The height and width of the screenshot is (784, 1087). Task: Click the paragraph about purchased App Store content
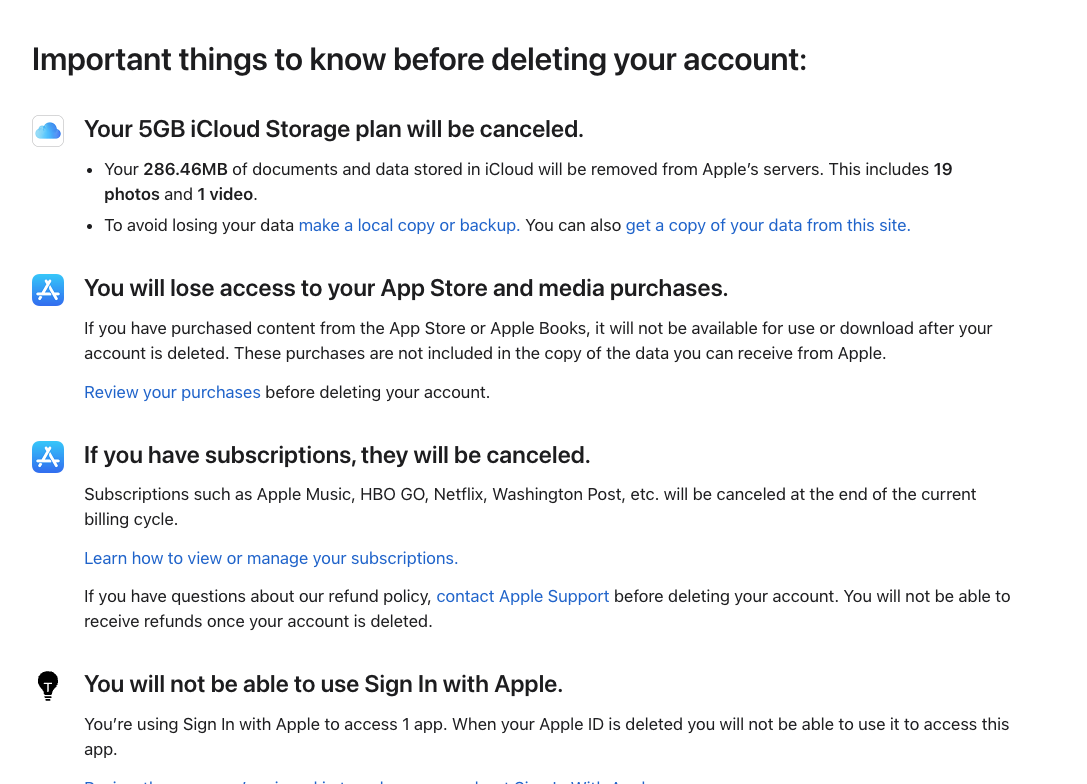(x=538, y=341)
